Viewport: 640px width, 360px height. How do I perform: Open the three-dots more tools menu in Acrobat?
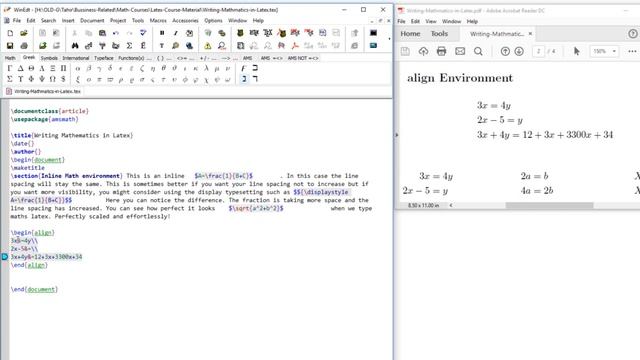[x=632, y=51]
